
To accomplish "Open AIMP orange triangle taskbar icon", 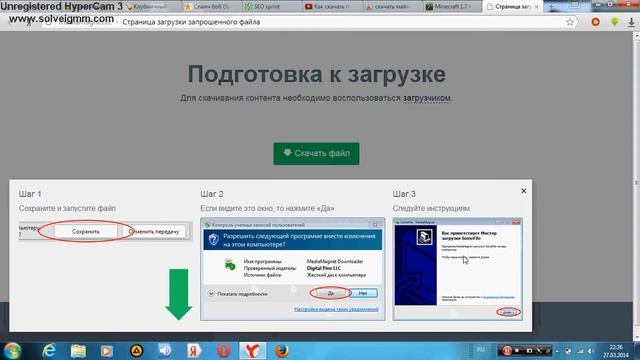I will (x=136, y=351).
